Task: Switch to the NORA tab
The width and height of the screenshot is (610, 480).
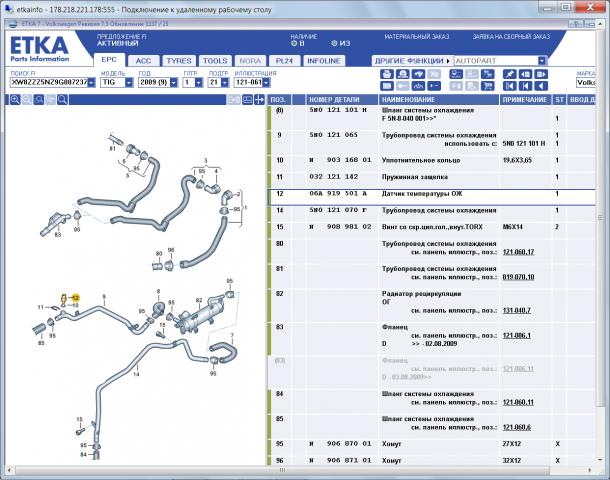Action: pyautogui.click(x=250, y=61)
